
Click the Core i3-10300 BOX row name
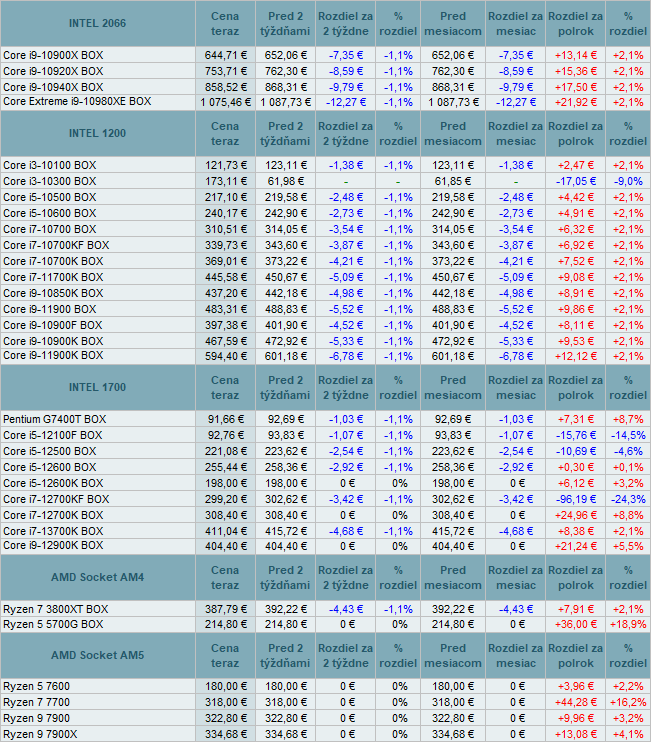50,182
